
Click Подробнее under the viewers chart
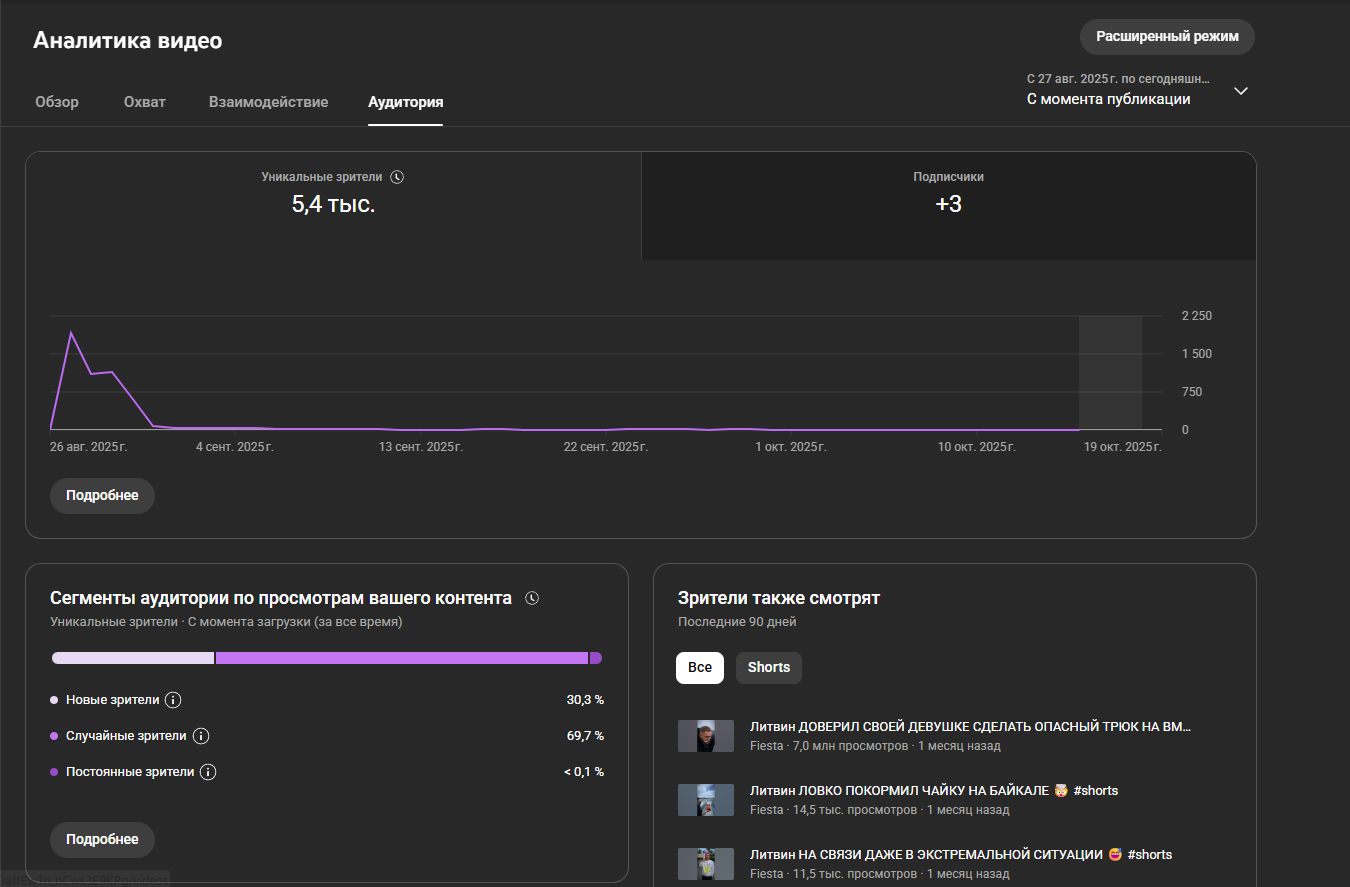[102, 496]
